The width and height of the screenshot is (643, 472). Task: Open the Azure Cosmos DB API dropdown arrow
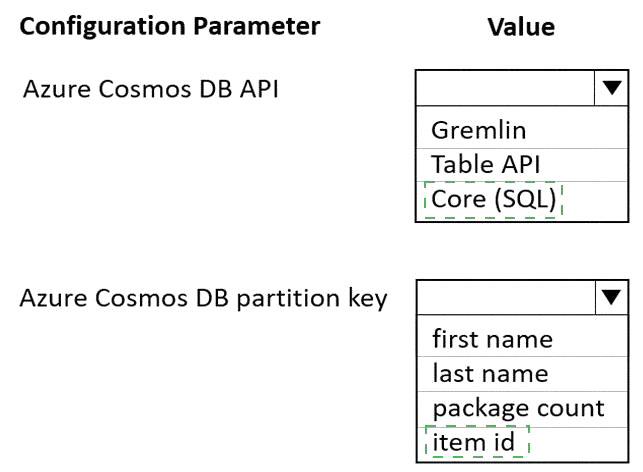point(611,88)
